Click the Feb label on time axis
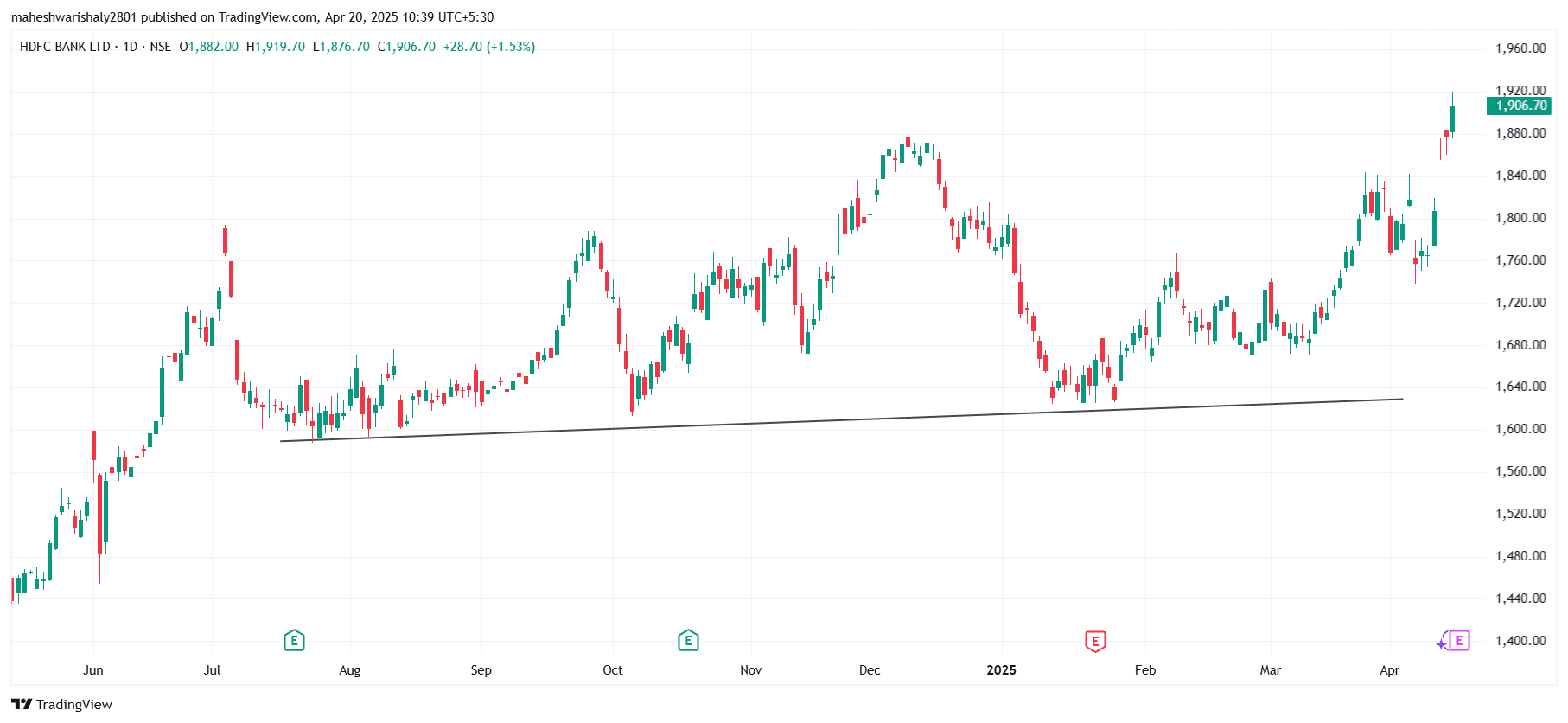 click(1145, 670)
